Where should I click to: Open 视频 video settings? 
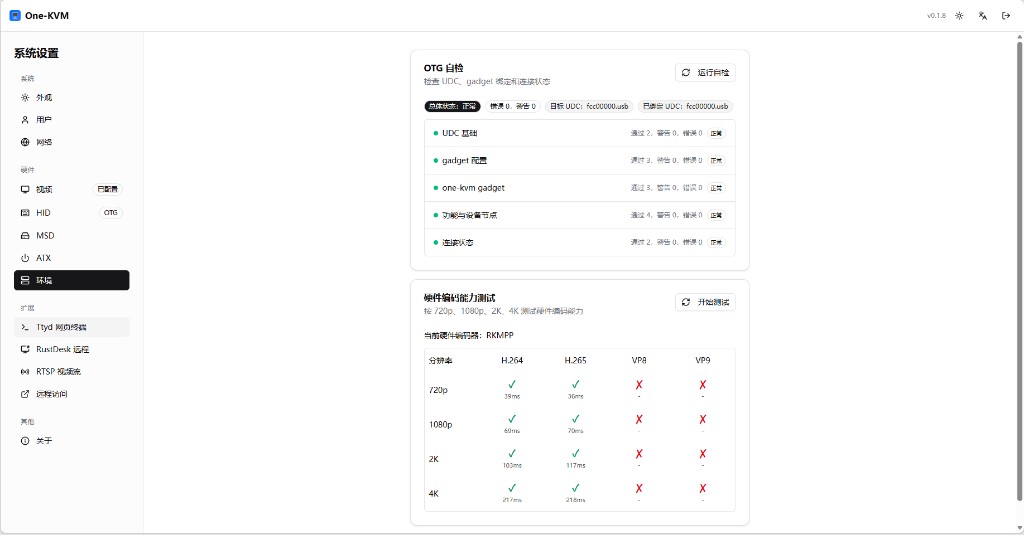click(44, 189)
